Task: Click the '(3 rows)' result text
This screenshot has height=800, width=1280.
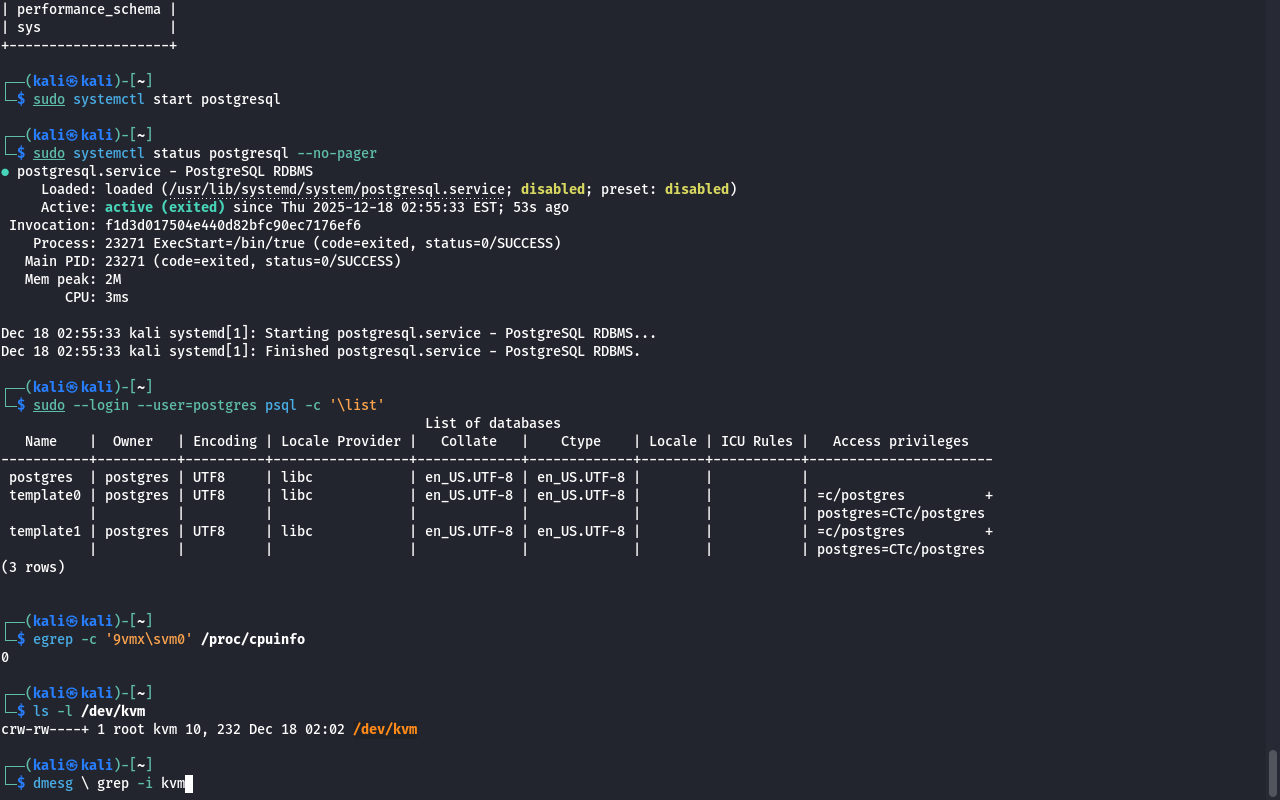Action: point(33,568)
